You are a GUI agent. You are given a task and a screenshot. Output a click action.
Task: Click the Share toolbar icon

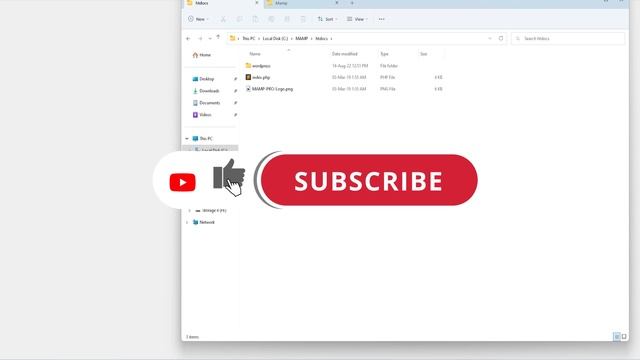[287, 19]
